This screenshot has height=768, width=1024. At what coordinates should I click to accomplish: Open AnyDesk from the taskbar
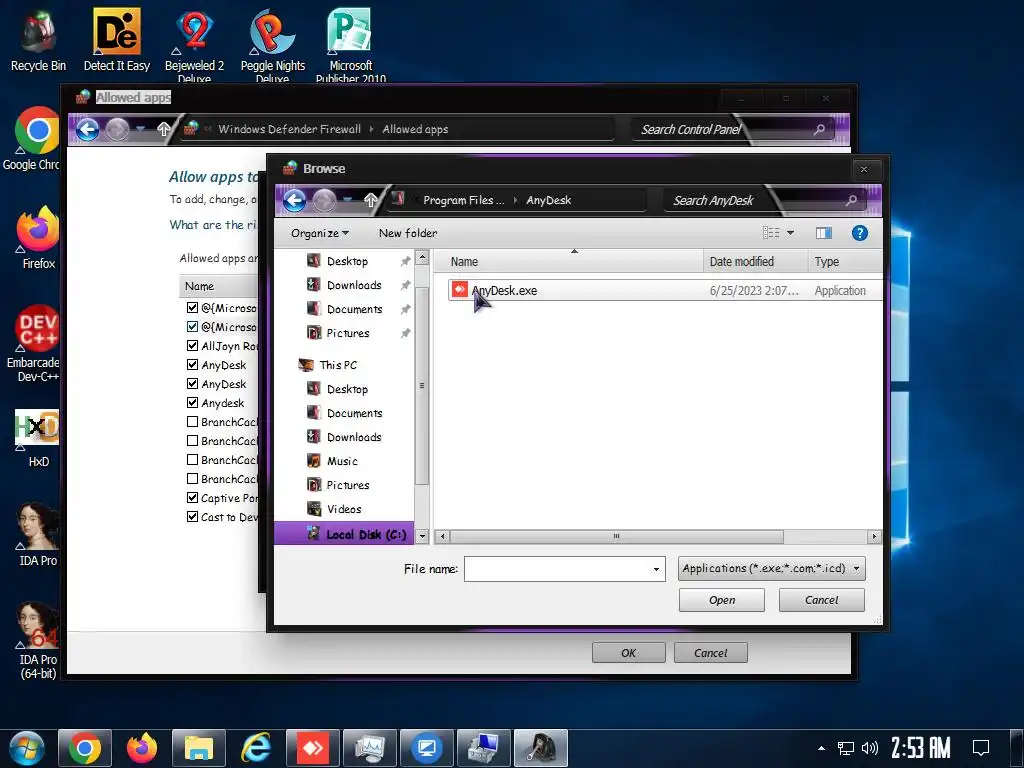(313, 748)
